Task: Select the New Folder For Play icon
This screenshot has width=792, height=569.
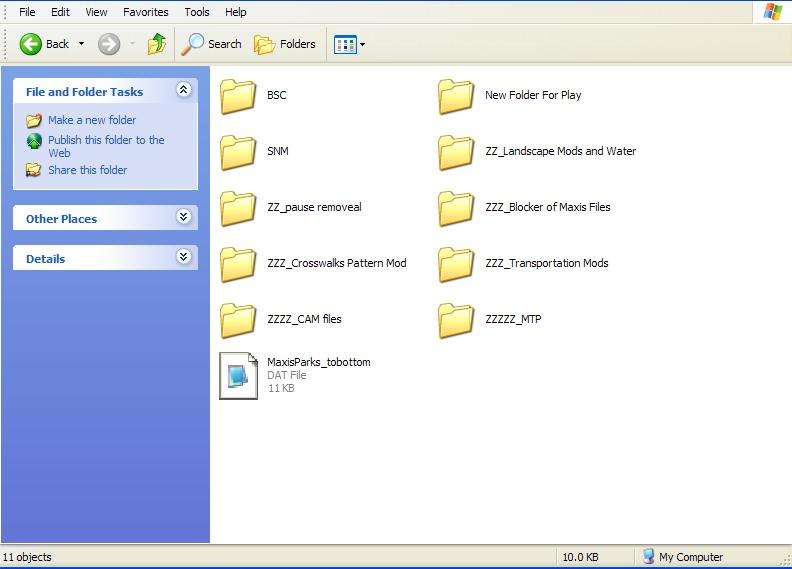Action: pos(456,96)
